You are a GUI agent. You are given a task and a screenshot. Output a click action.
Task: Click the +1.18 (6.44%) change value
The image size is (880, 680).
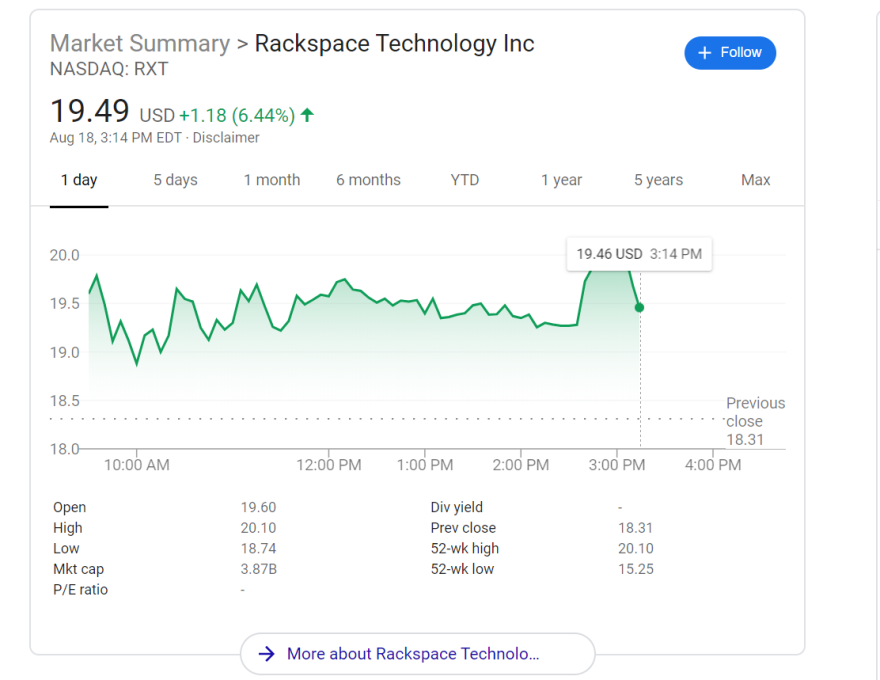[237, 116]
